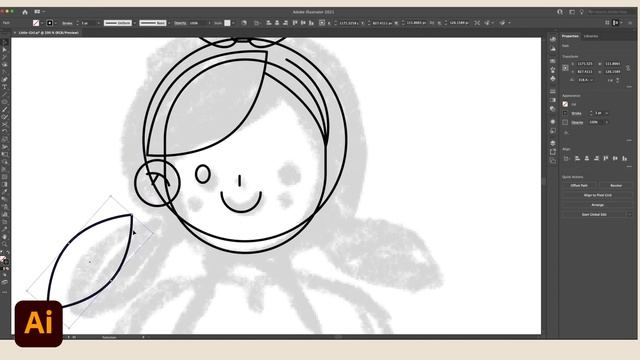Open the Gradient panel dock icon
Screen dimensions: 640x360
point(553,100)
